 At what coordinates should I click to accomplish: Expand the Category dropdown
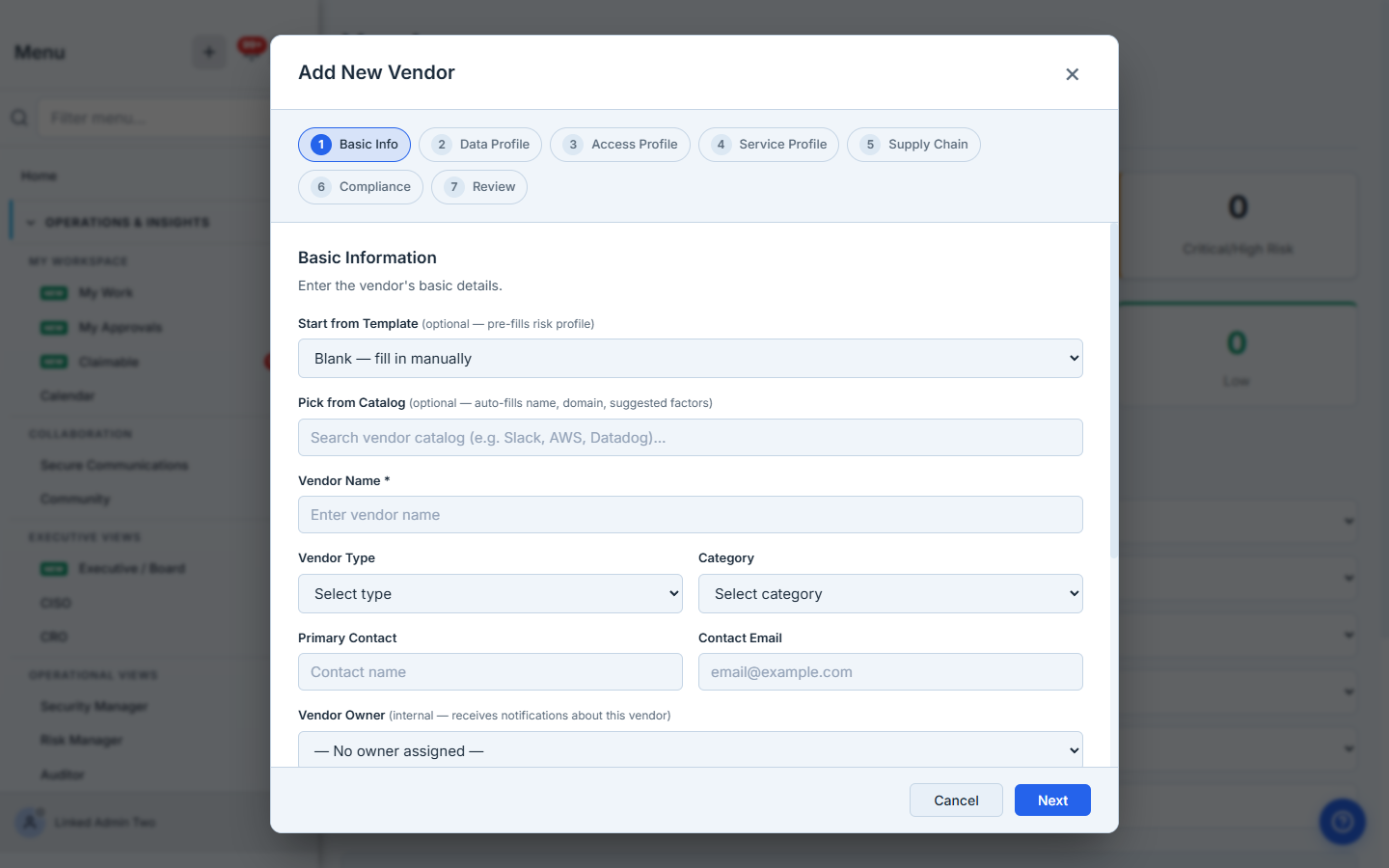[x=890, y=594]
